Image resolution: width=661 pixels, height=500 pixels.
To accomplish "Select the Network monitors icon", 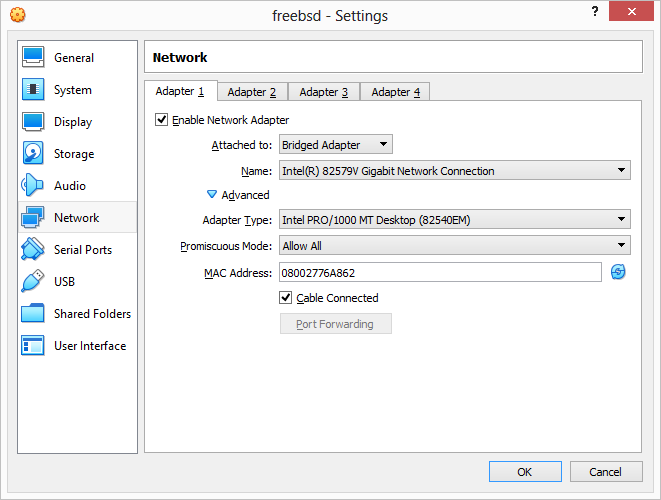I will (x=33, y=217).
